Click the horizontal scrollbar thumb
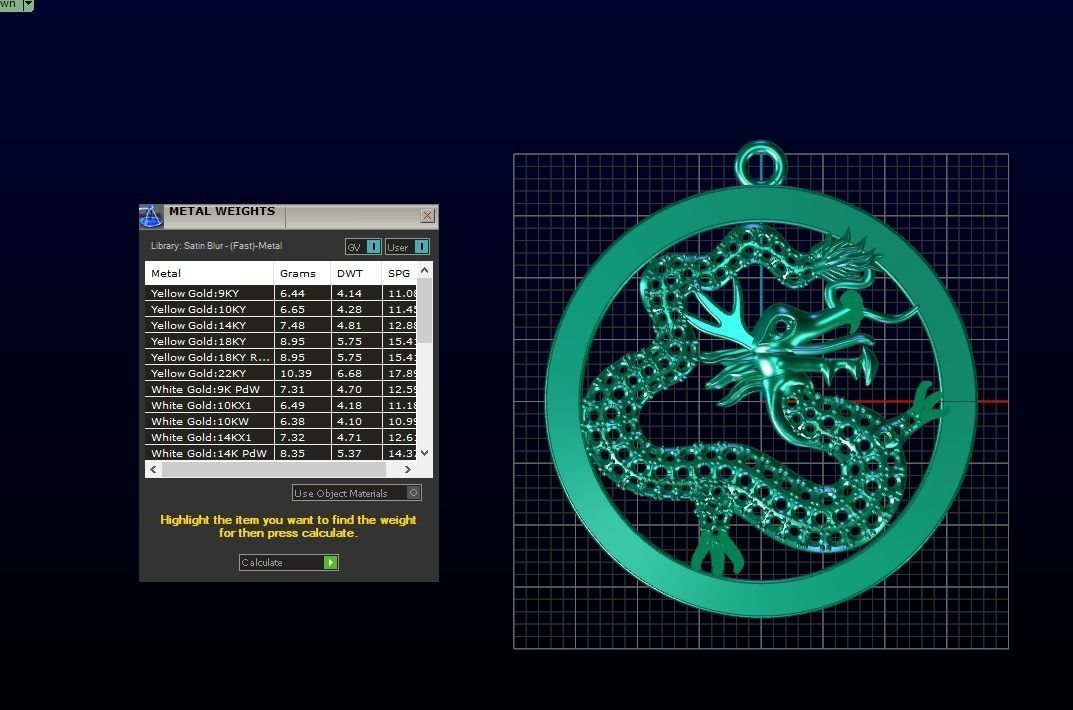This screenshot has width=1073, height=710. [x=274, y=469]
